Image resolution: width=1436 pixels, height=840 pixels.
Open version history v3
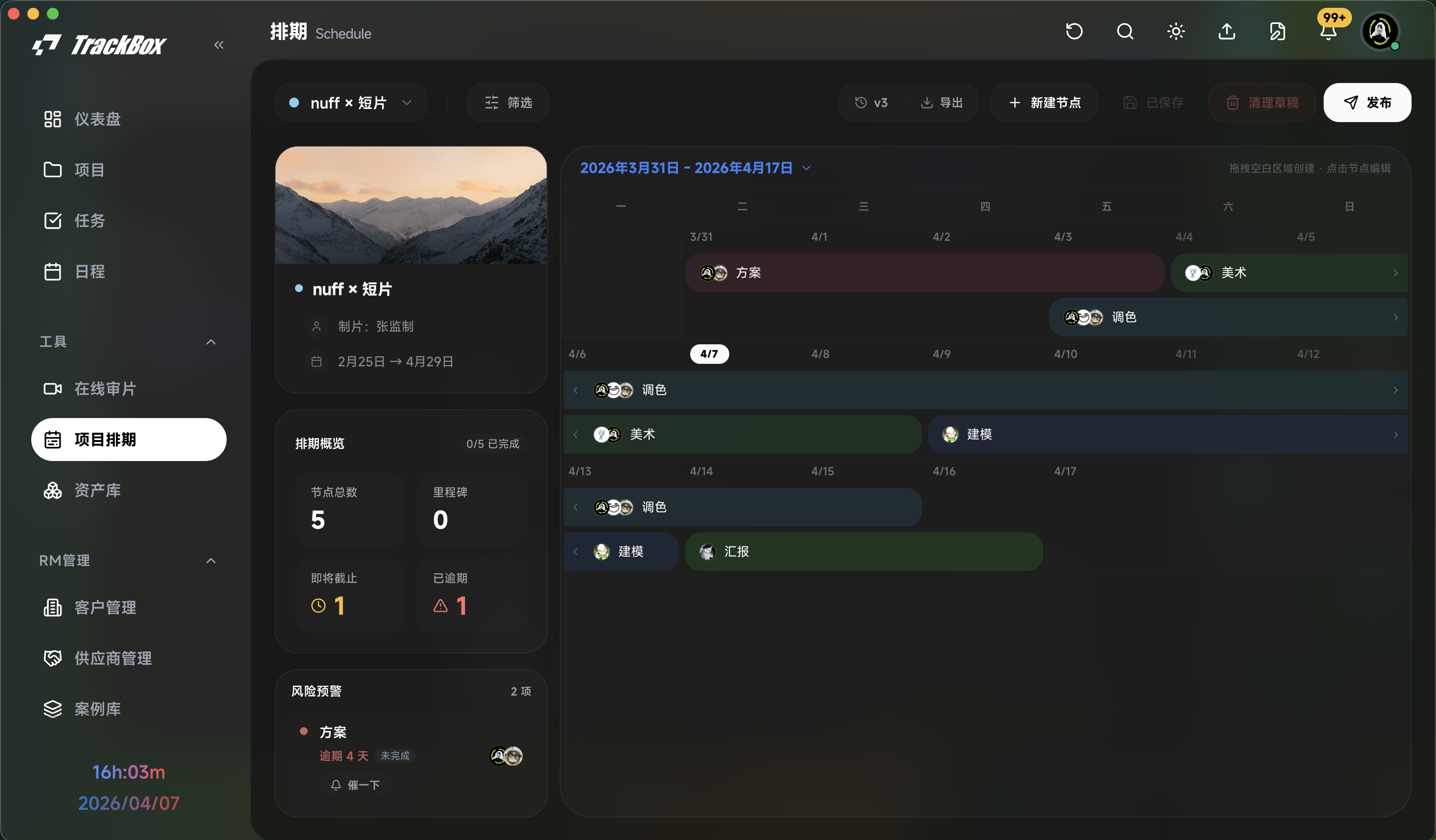pos(871,103)
